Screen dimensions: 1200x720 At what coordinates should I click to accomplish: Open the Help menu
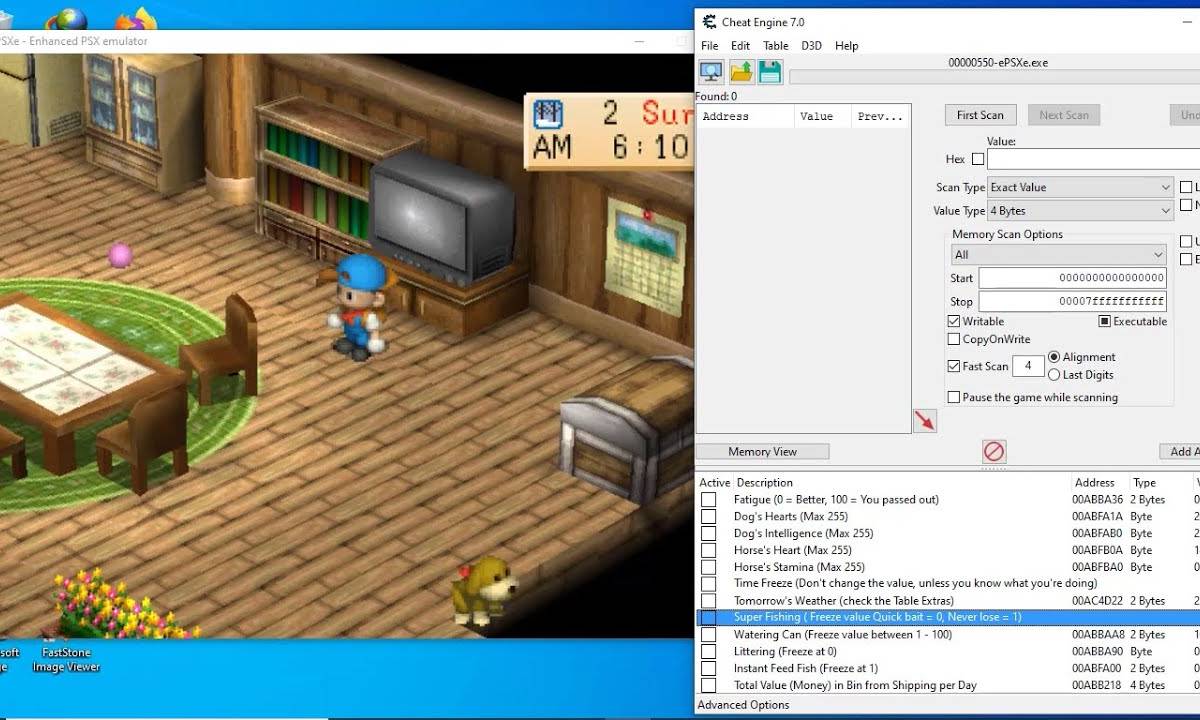pyautogui.click(x=847, y=46)
